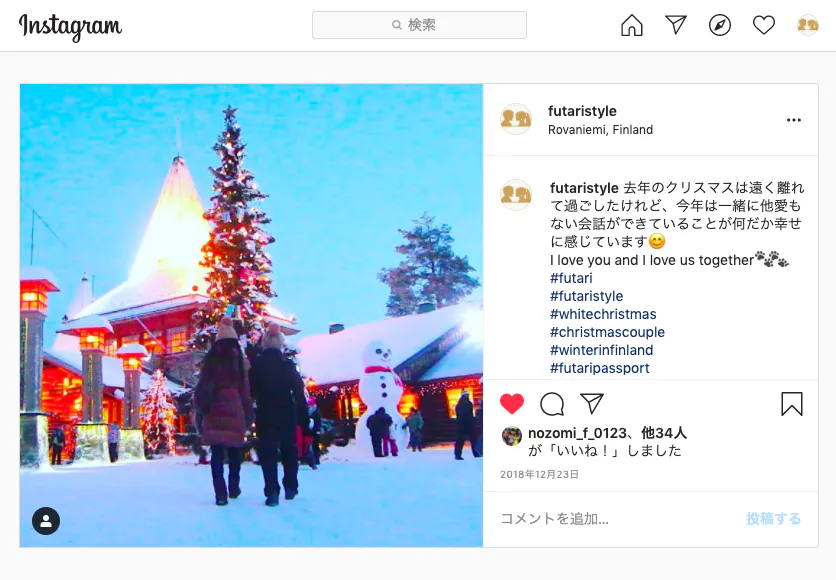836x580 pixels.
Task: Open direct messages paper plane icon in header
Action: click(x=676, y=25)
